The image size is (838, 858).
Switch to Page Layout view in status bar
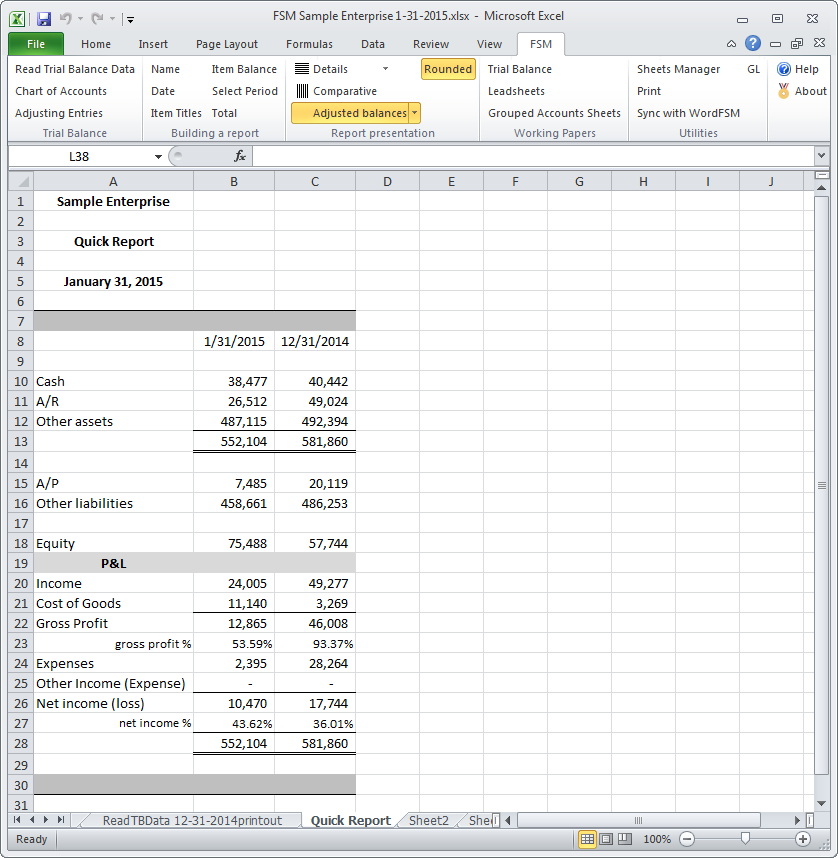pos(606,839)
